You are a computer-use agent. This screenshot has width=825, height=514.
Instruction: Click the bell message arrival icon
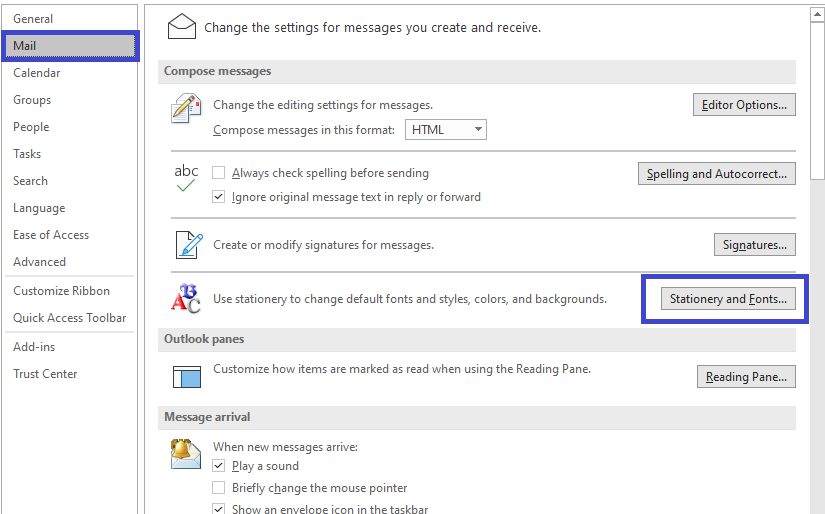(x=186, y=453)
